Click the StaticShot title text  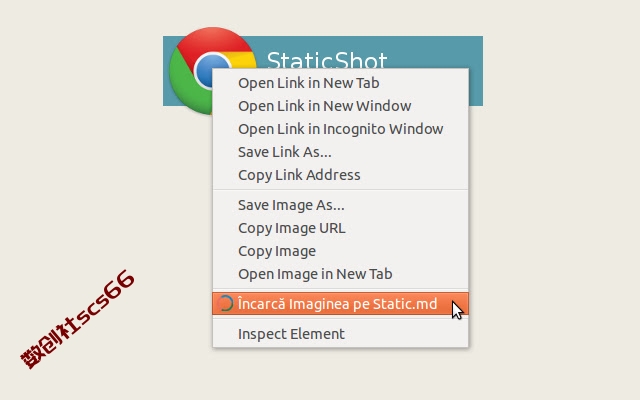(327, 60)
